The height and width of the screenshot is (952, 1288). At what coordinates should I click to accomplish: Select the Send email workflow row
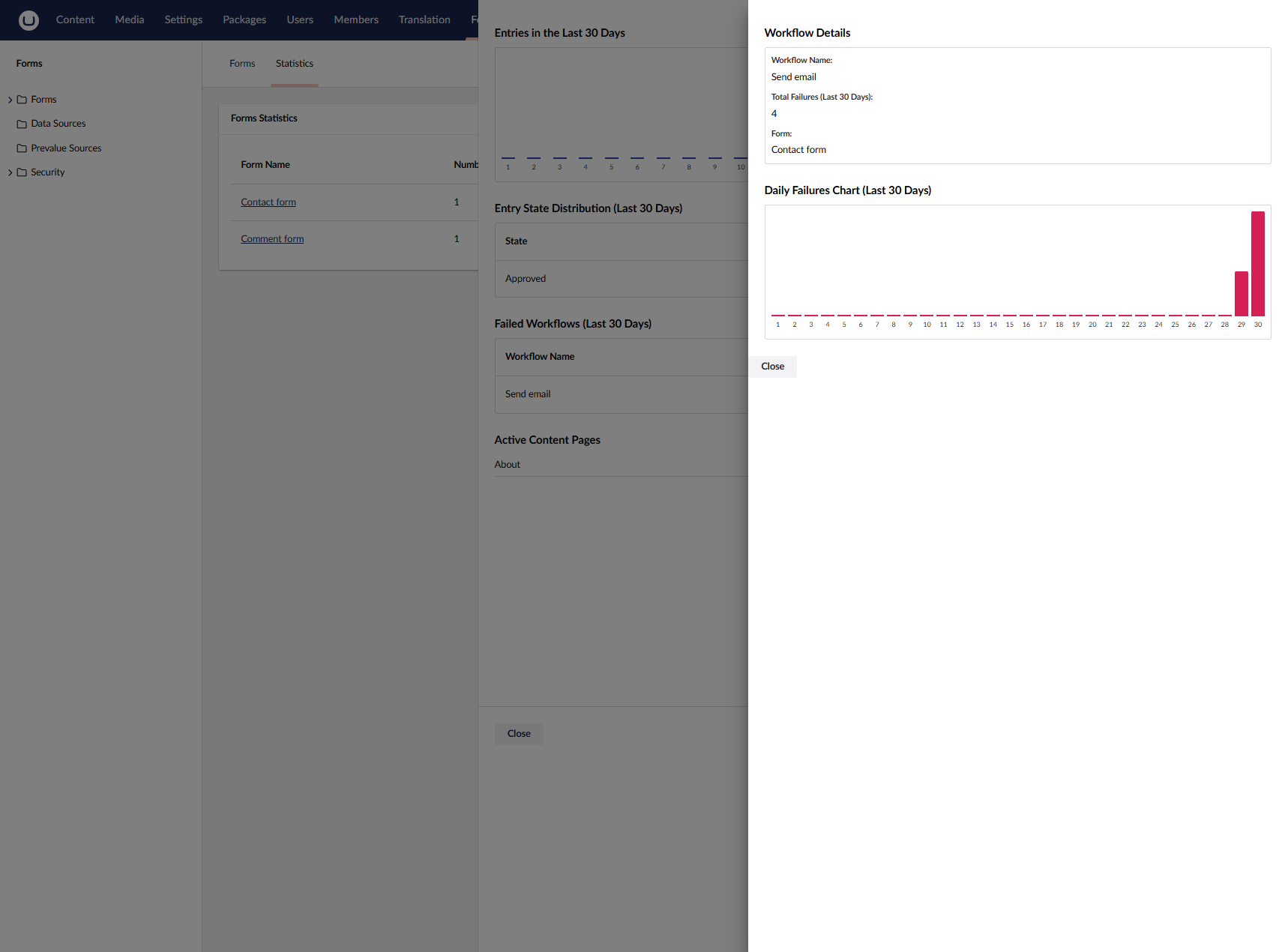pyautogui.click(x=528, y=394)
